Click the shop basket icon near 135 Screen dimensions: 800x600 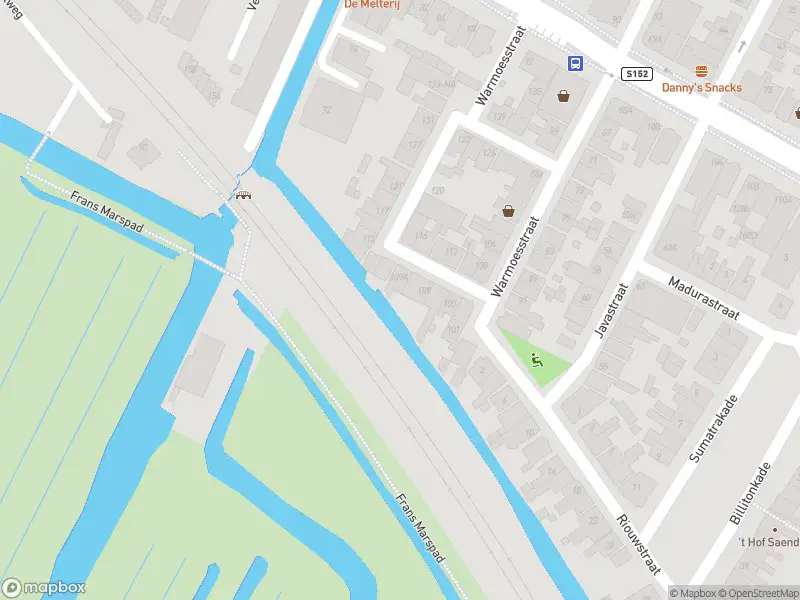pos(563,96)
